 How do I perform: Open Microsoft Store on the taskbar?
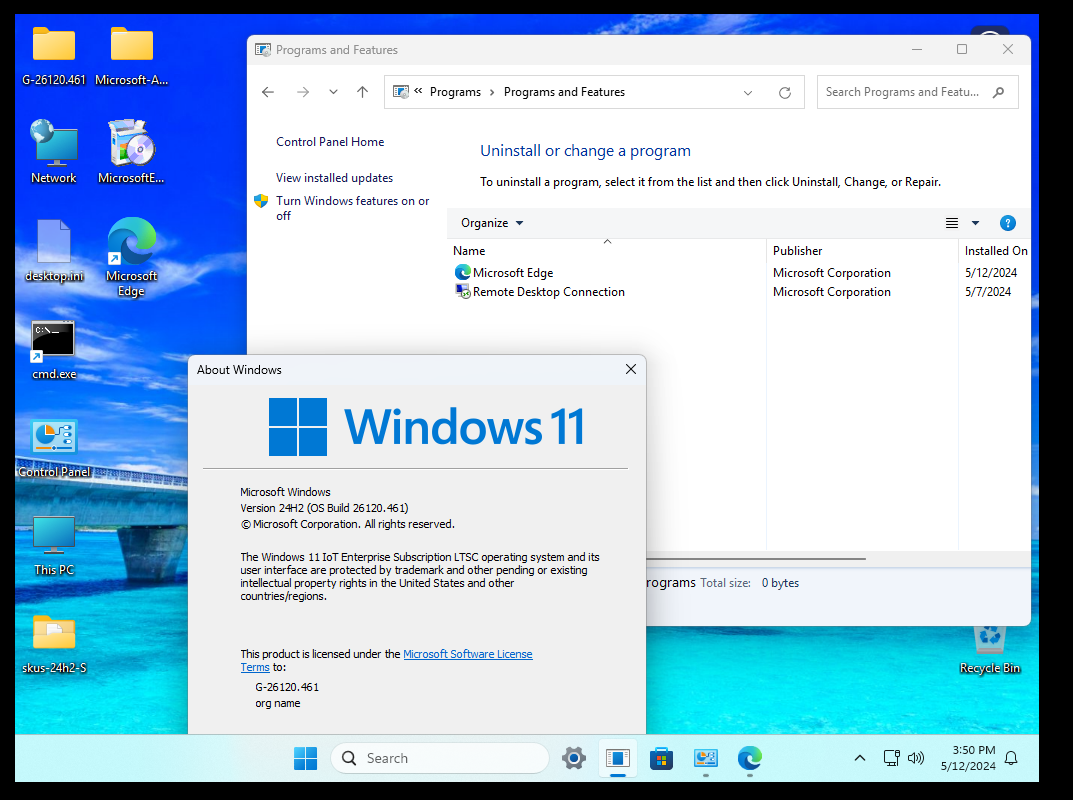tap(661, 758)
